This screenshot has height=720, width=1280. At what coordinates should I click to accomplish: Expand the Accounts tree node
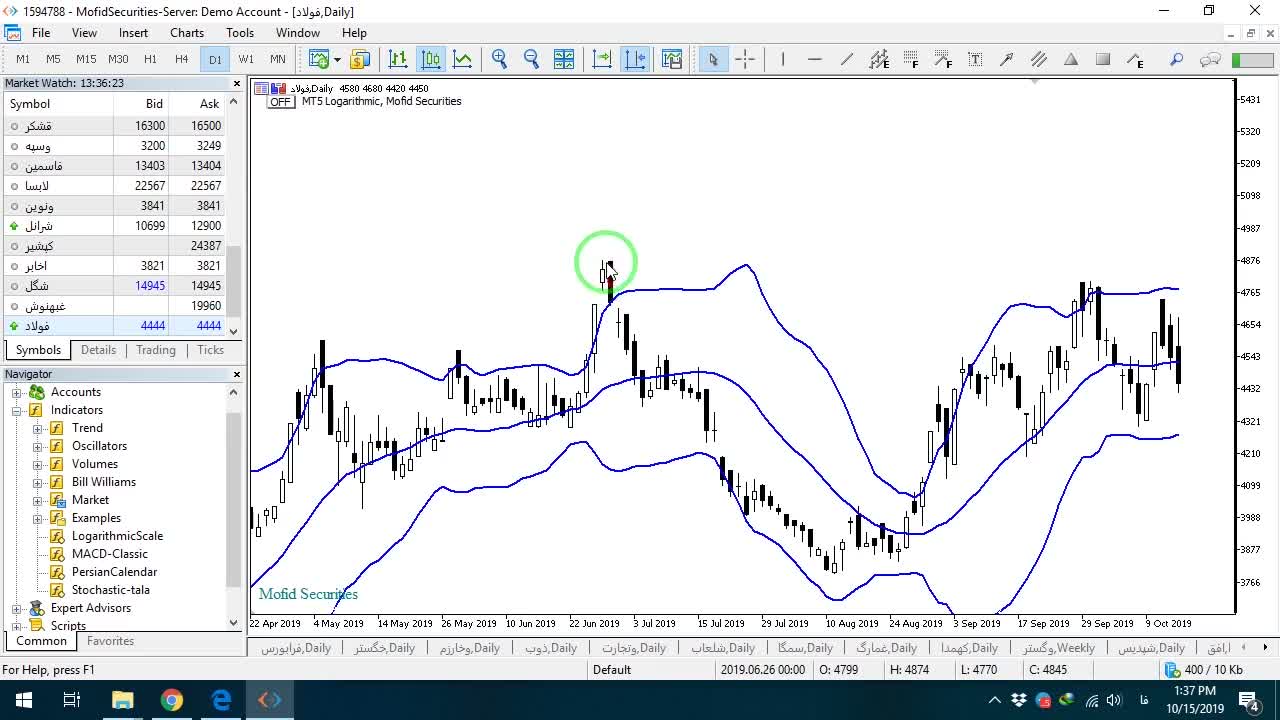pyautogui.click(x=17, y=392)
